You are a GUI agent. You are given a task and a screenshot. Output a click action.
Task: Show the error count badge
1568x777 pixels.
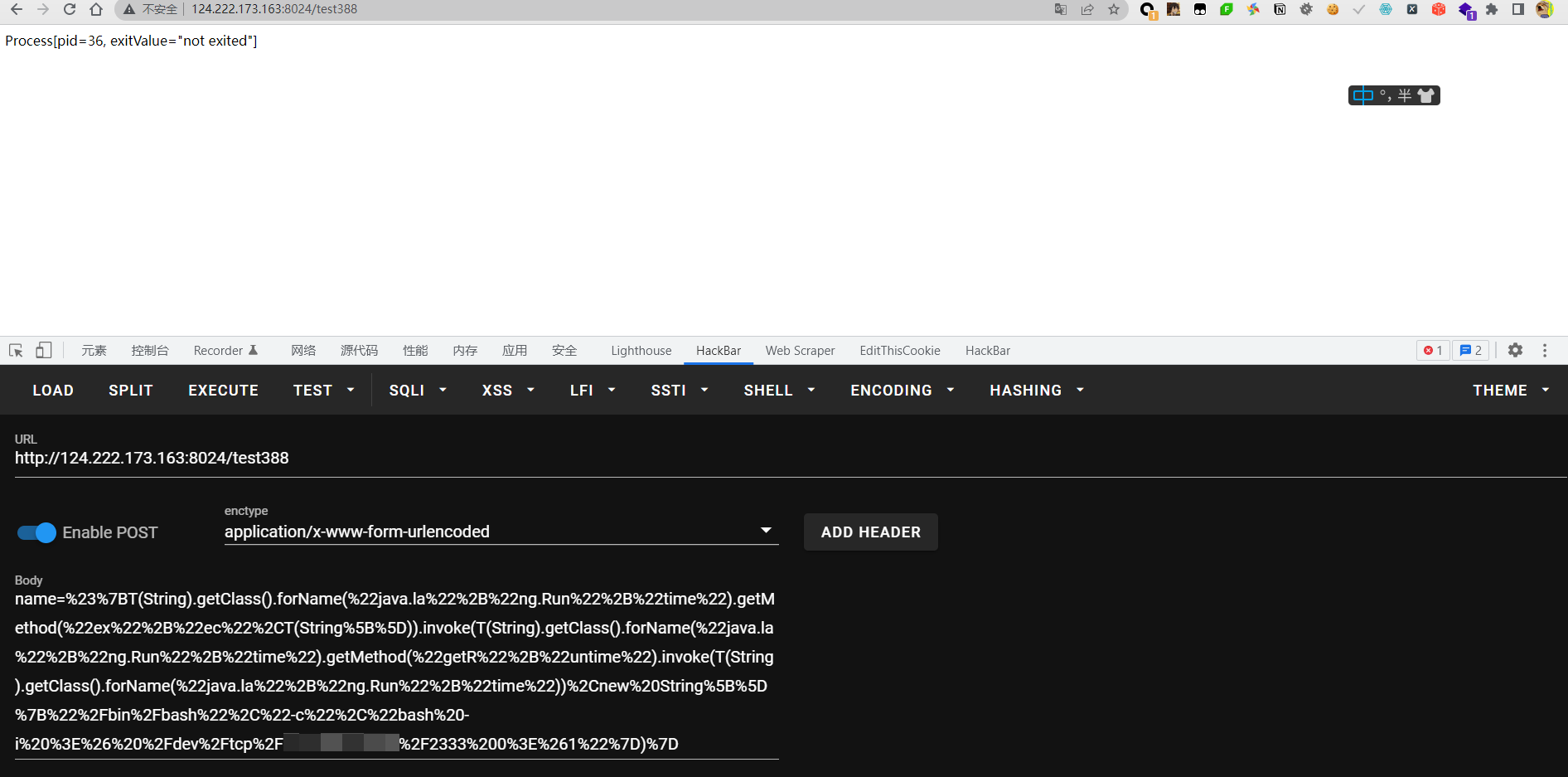[x=1433, y=350]
